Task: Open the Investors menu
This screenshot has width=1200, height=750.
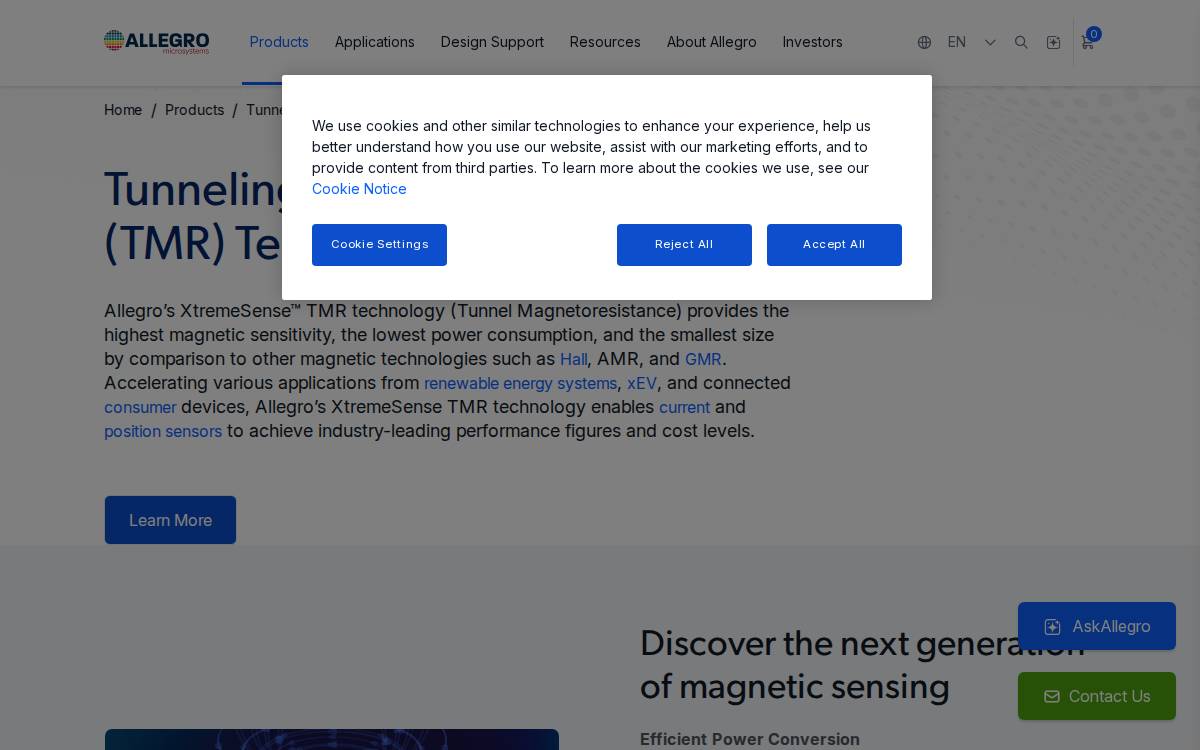Action: click(812, 42)
